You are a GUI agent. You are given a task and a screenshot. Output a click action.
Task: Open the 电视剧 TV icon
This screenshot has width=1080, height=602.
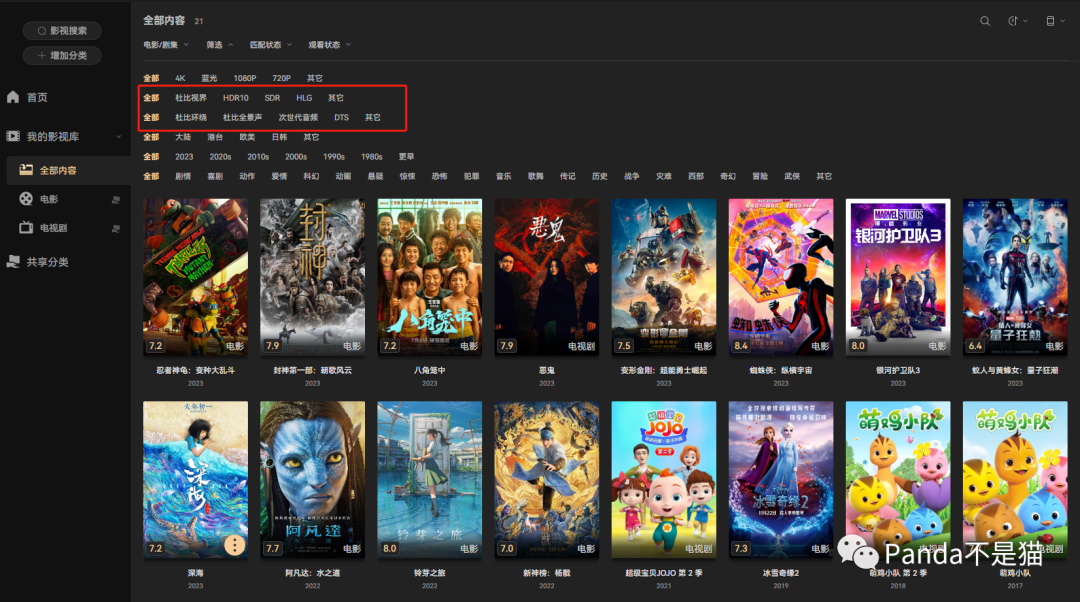pyautogui.click(x=26, y=227)
